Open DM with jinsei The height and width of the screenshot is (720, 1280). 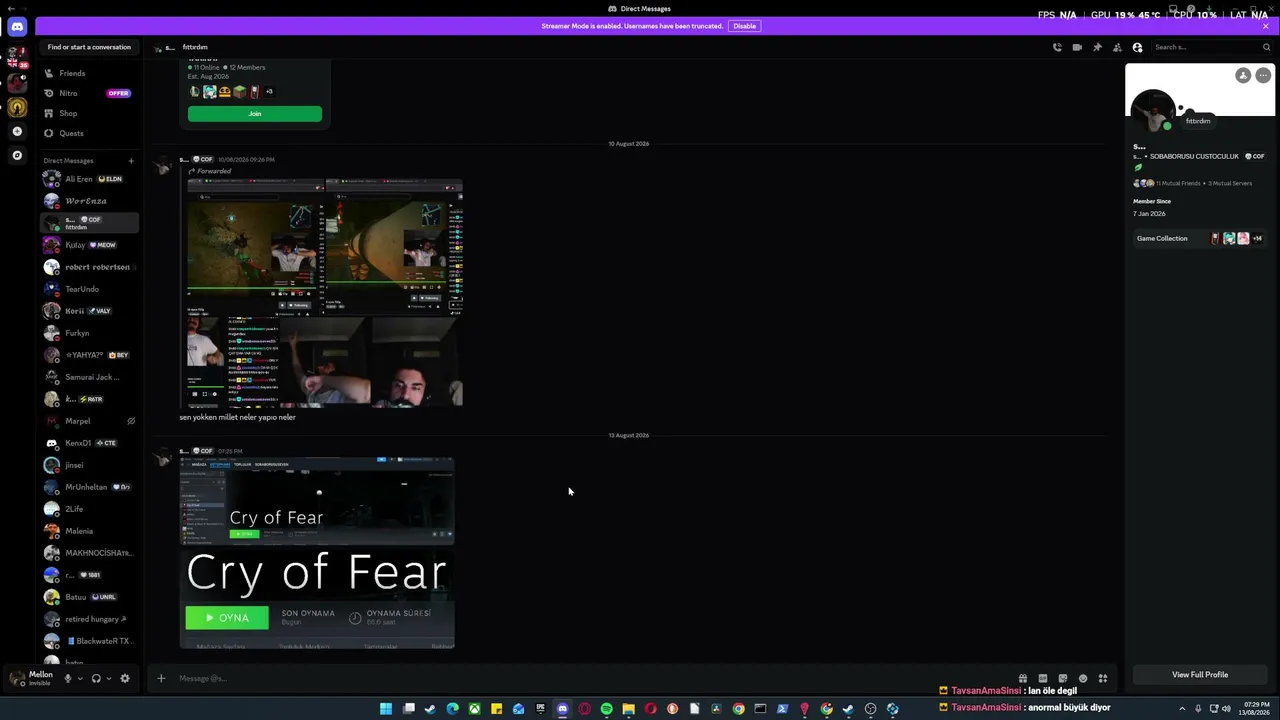[x=90, y=465]
